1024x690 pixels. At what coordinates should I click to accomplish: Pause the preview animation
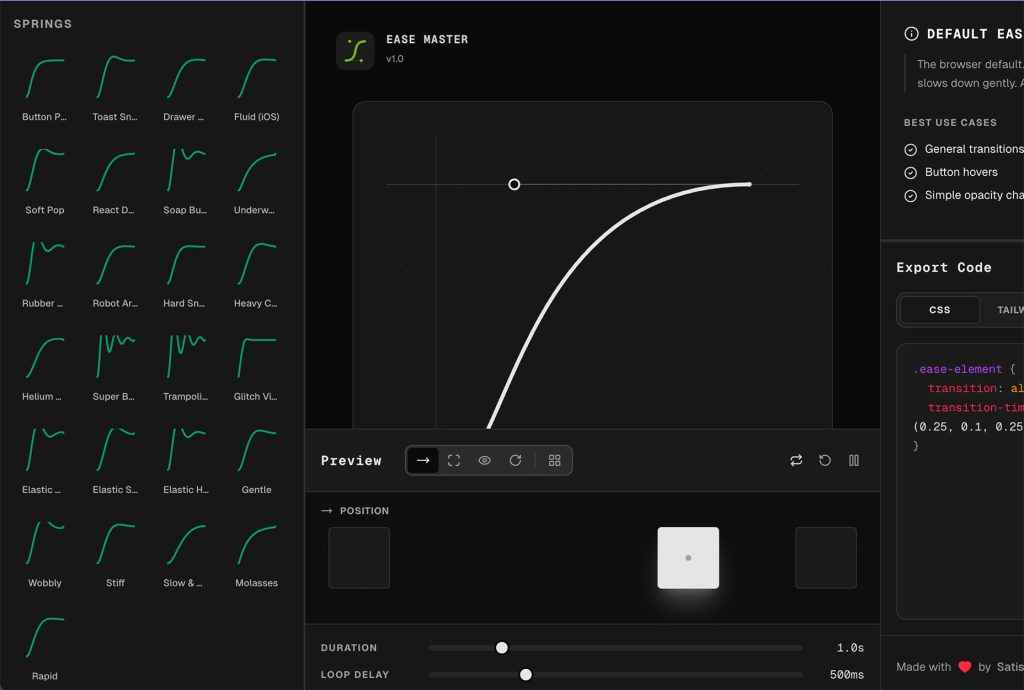pos(854,460)
